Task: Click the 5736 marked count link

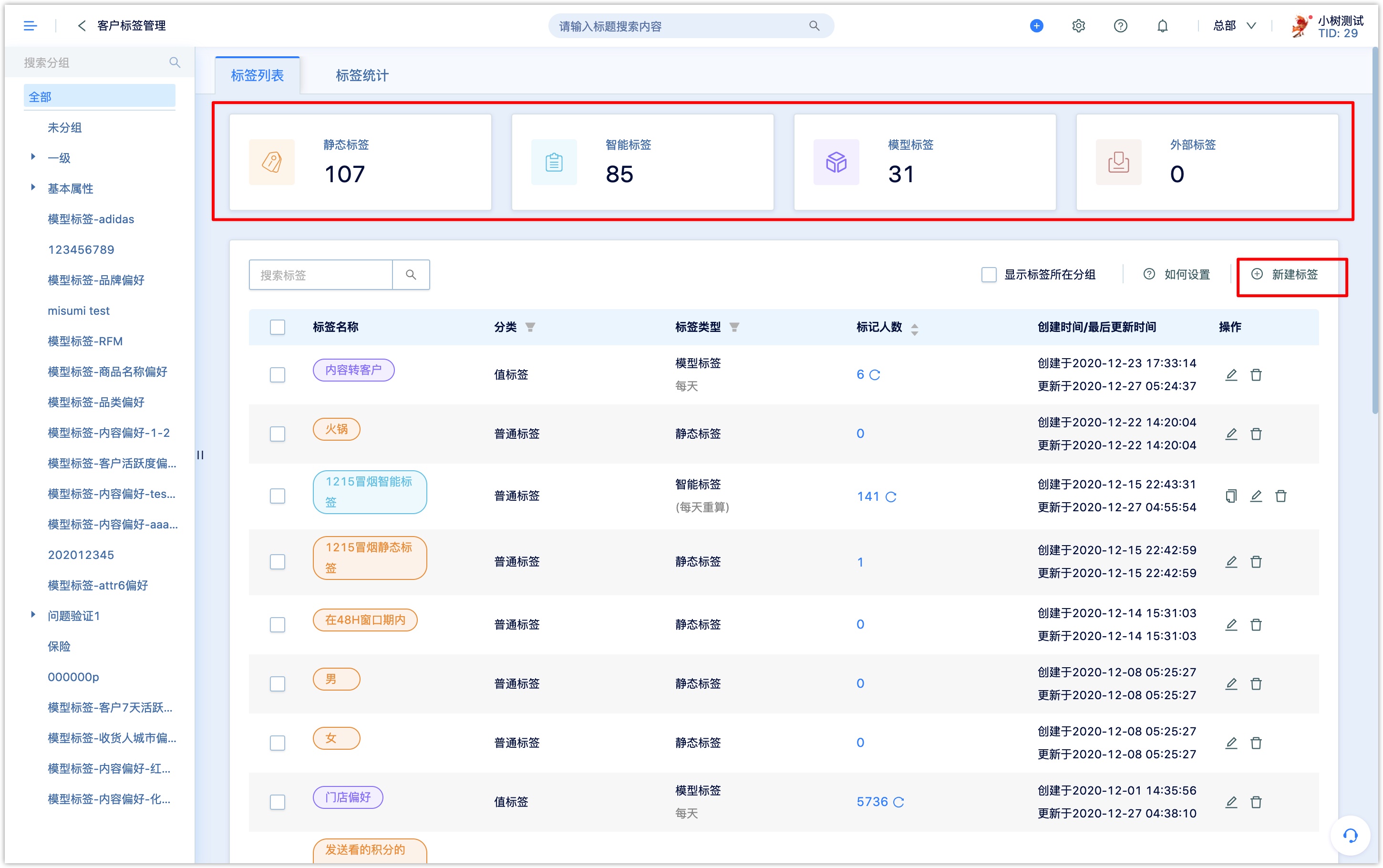Action: click(x=872, y=802)
